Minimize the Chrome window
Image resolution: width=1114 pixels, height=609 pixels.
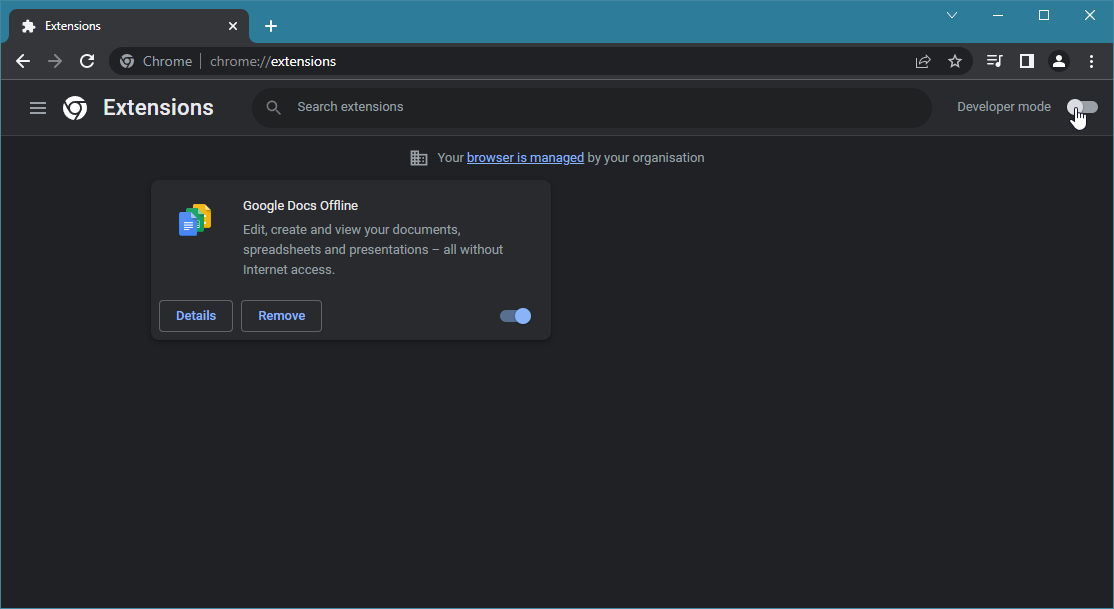(x=998, y=15)
